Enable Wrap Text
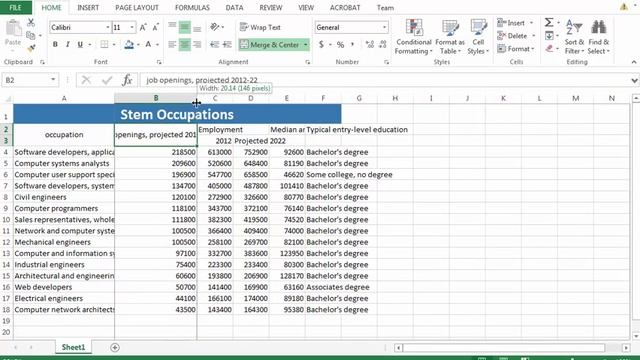 click(x=260, y=27)
